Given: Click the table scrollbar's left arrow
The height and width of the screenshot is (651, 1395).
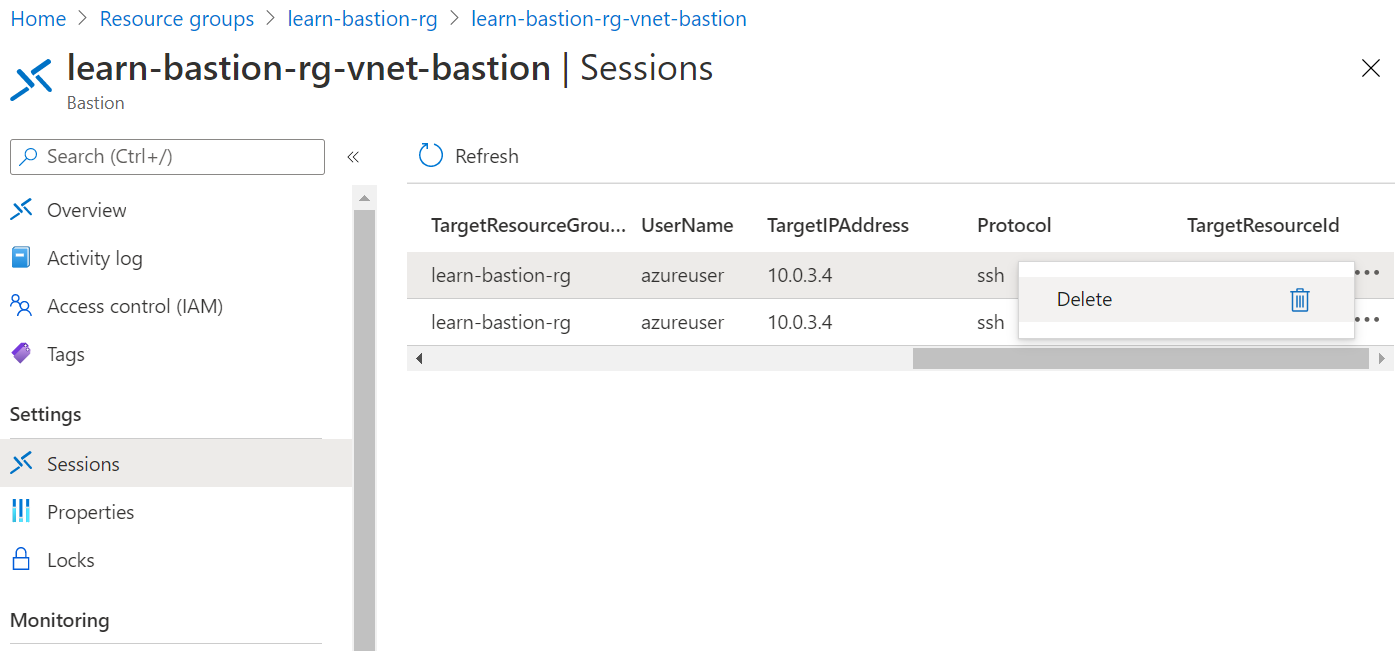Looking at the screenshot, I should (x=419, y=358).
